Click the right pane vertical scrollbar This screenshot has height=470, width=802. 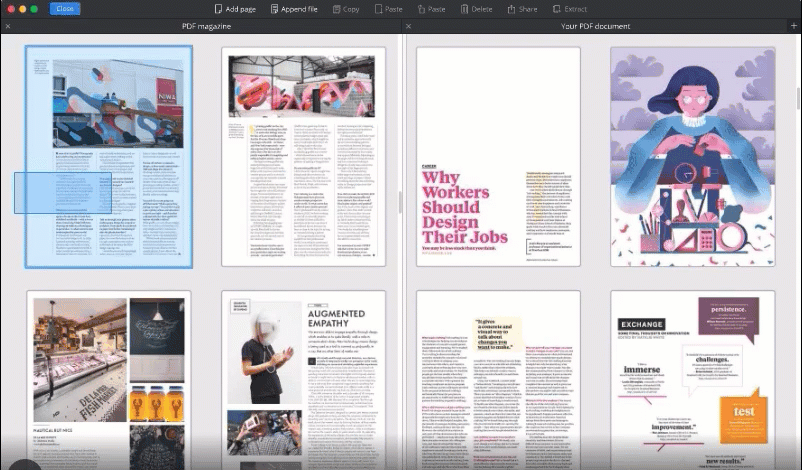click(x=798, y=98)
